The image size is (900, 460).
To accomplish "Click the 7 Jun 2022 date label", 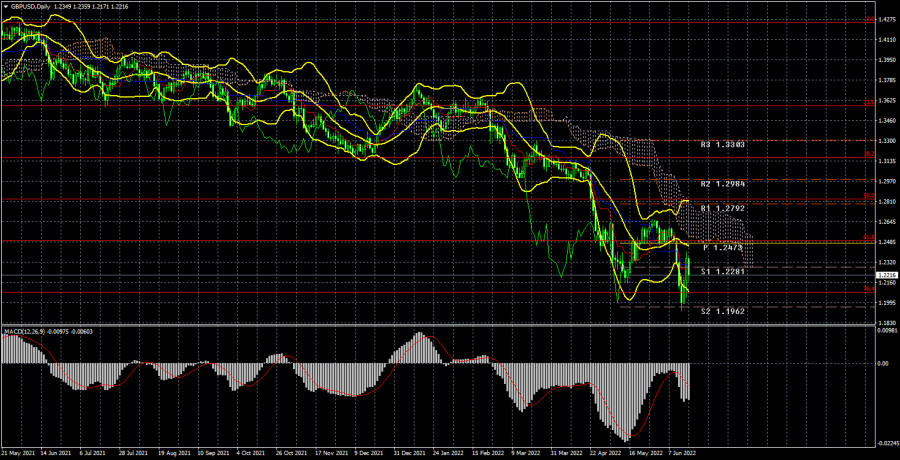I will [x=682, y=453].
